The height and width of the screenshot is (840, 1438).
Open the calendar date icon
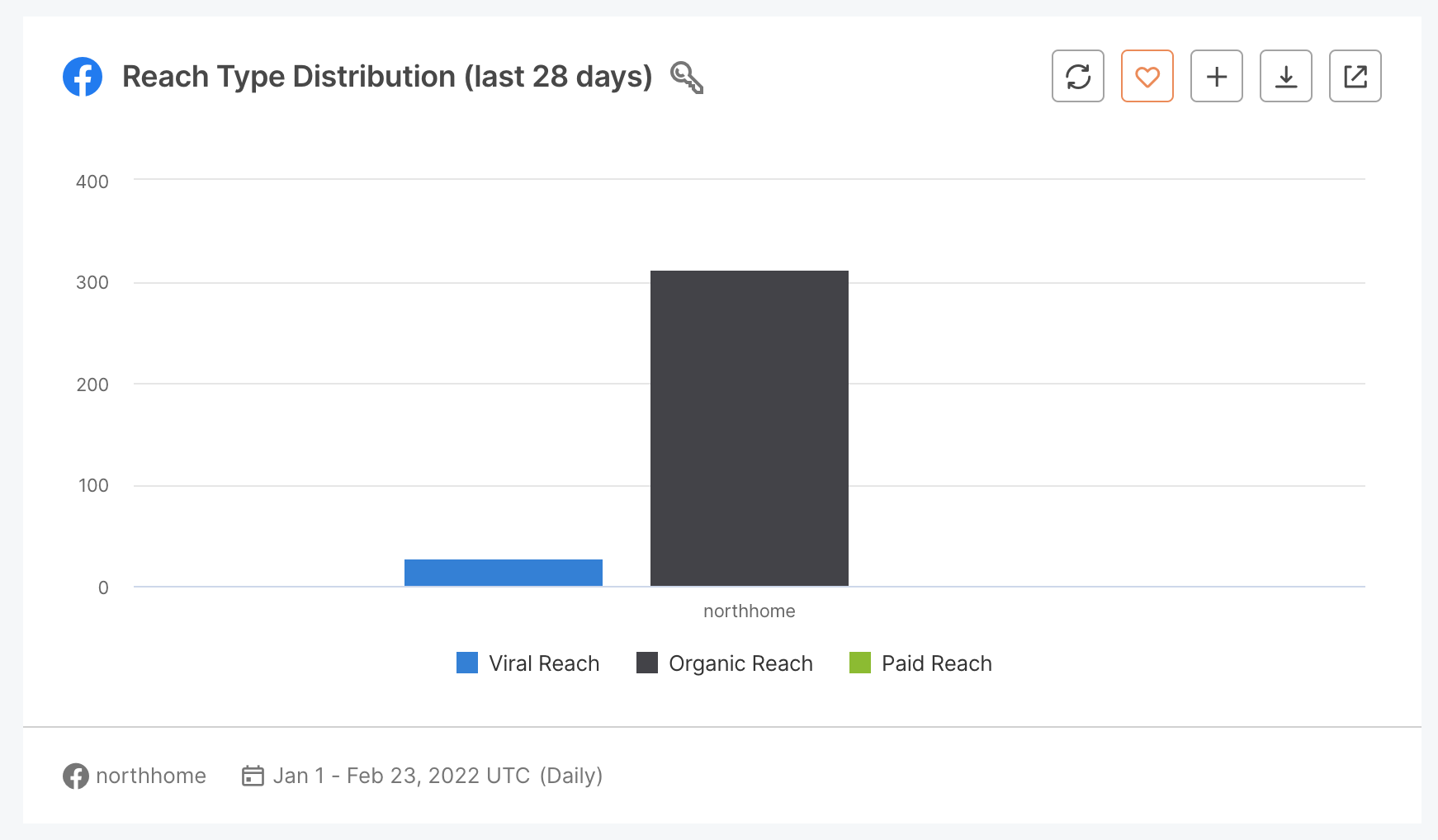click(255, 776)
